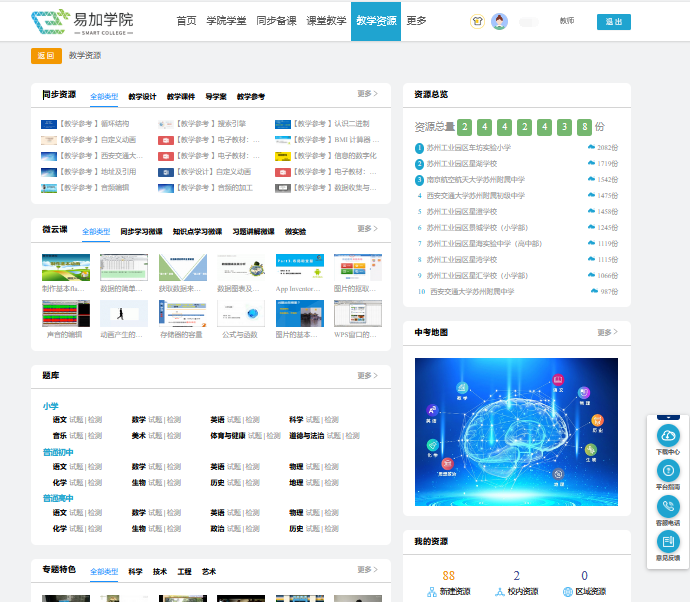690x602 pixels.
Task: Open 道德与法治 subject link
Action: coord(306,436)
